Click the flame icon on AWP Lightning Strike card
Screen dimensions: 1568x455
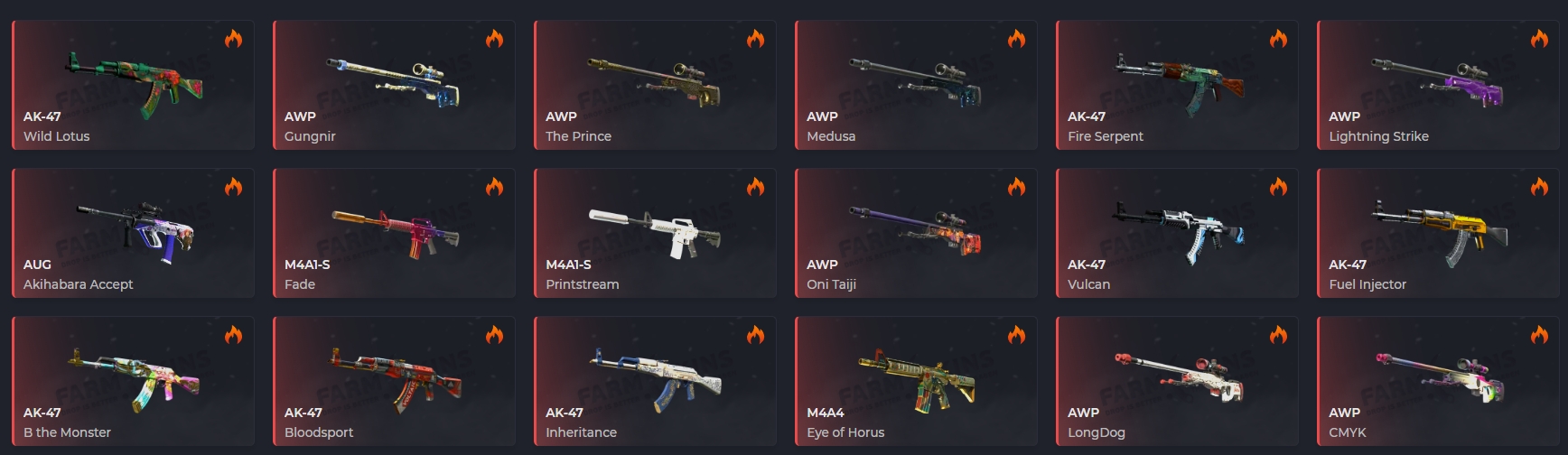tap(1539, 39)
